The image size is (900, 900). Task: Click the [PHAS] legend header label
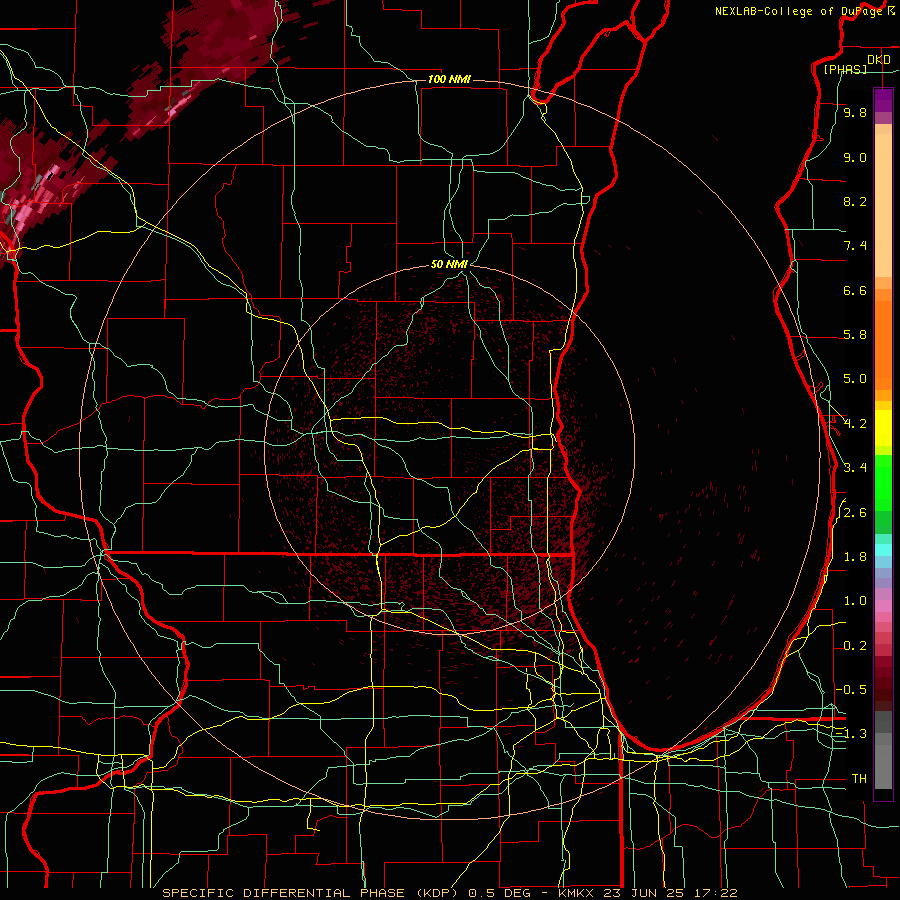pos(845,69)
